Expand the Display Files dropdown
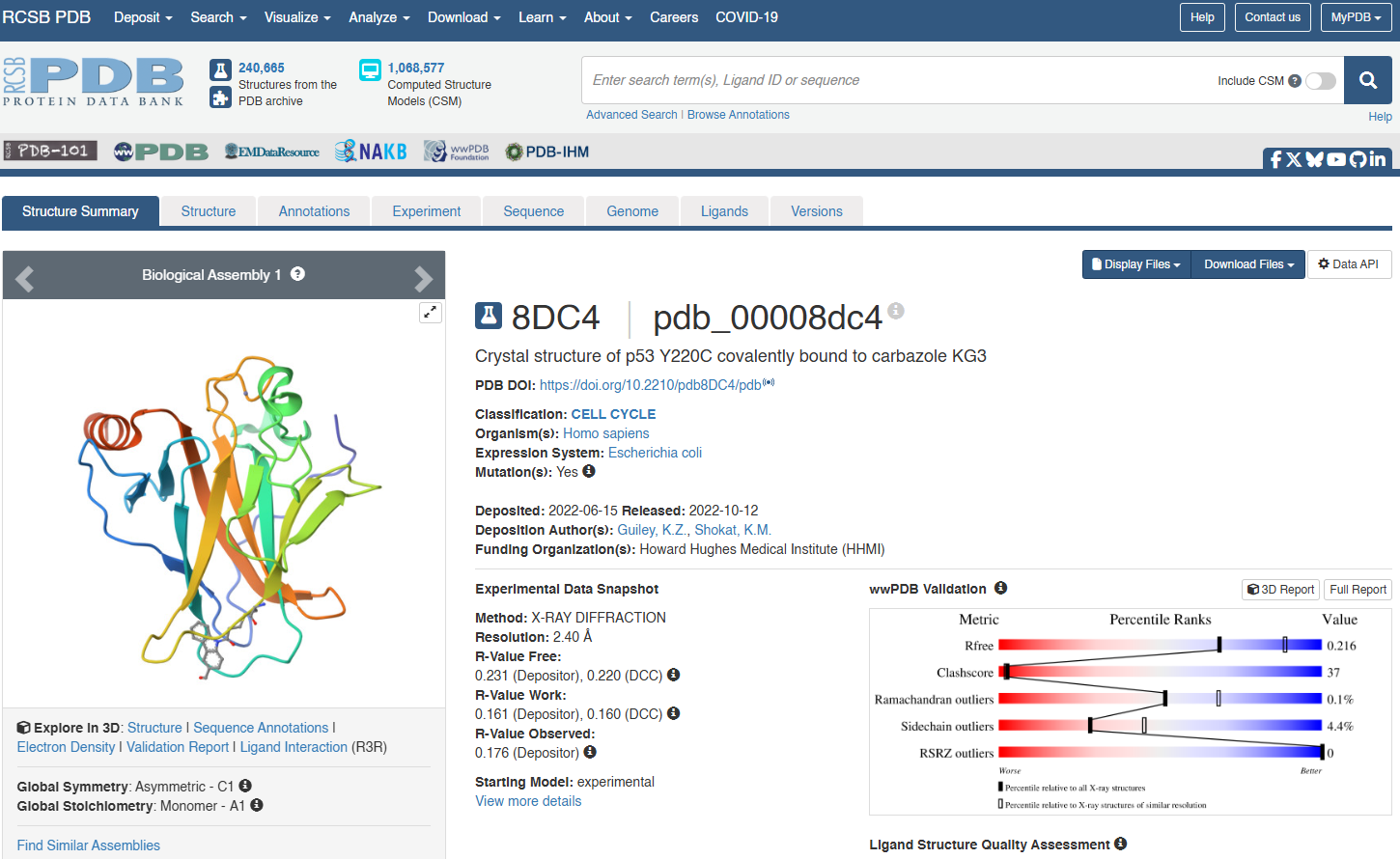Screen dimensions: 1400x859 point(1136,264)
